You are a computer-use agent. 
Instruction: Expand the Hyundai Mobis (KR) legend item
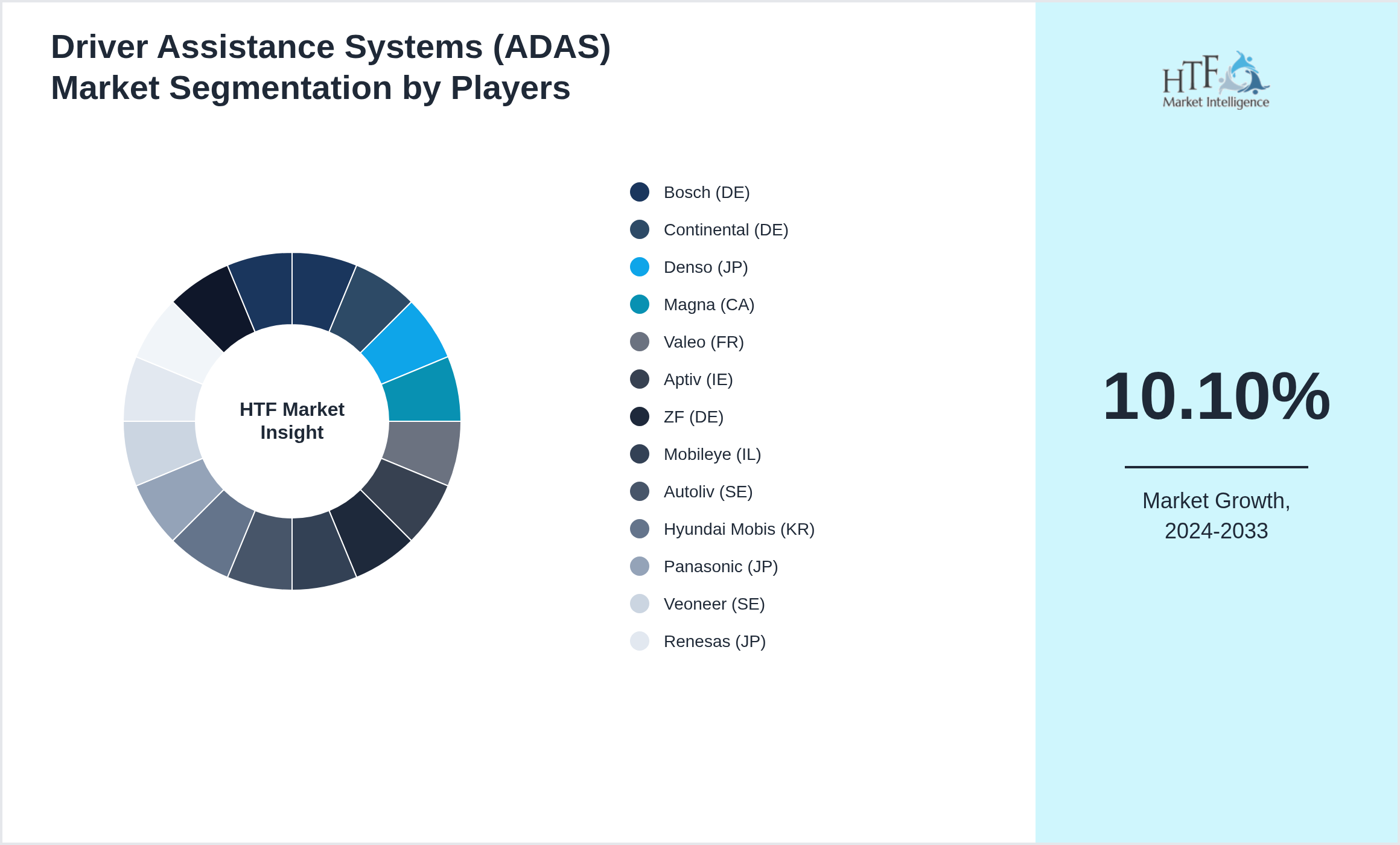[x=738, y=529]
